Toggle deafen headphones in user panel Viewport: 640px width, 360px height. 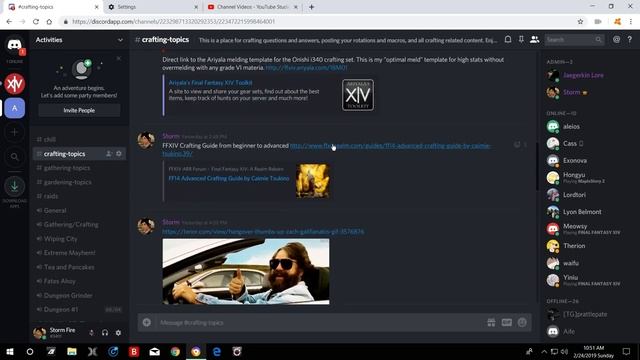pyautogui.click(x=105, y=333)
